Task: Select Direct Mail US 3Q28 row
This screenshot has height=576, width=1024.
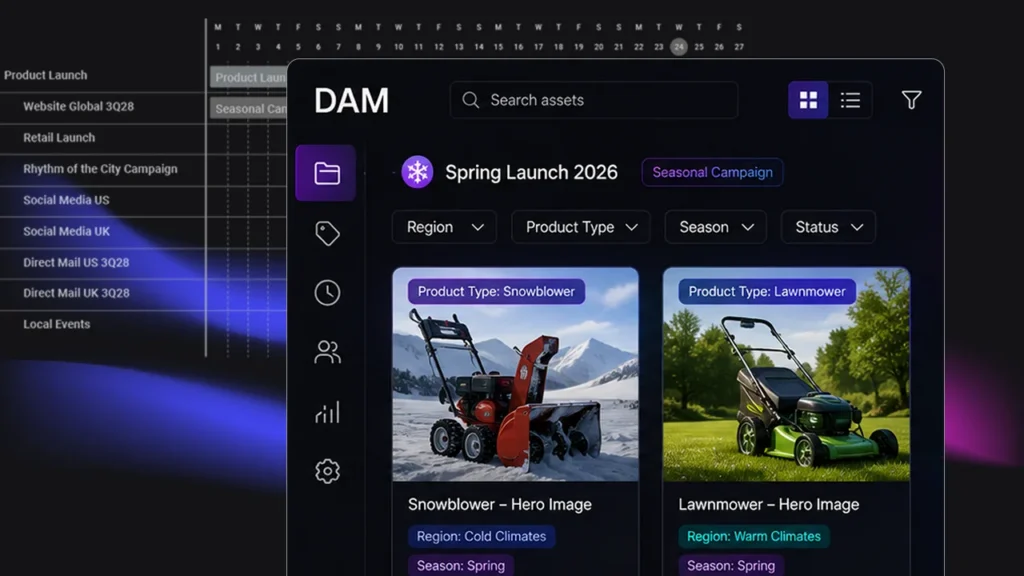Action: [103, 263]
